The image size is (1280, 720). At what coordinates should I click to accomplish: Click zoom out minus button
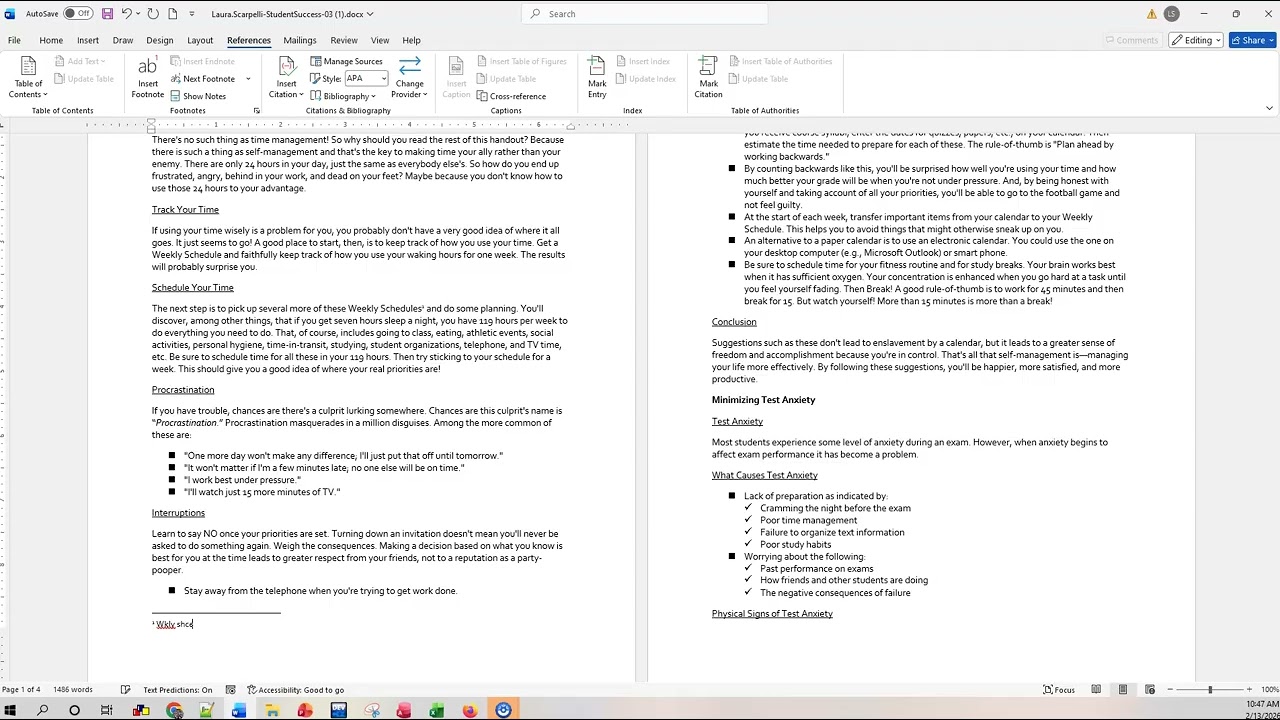click(1170, 690)
